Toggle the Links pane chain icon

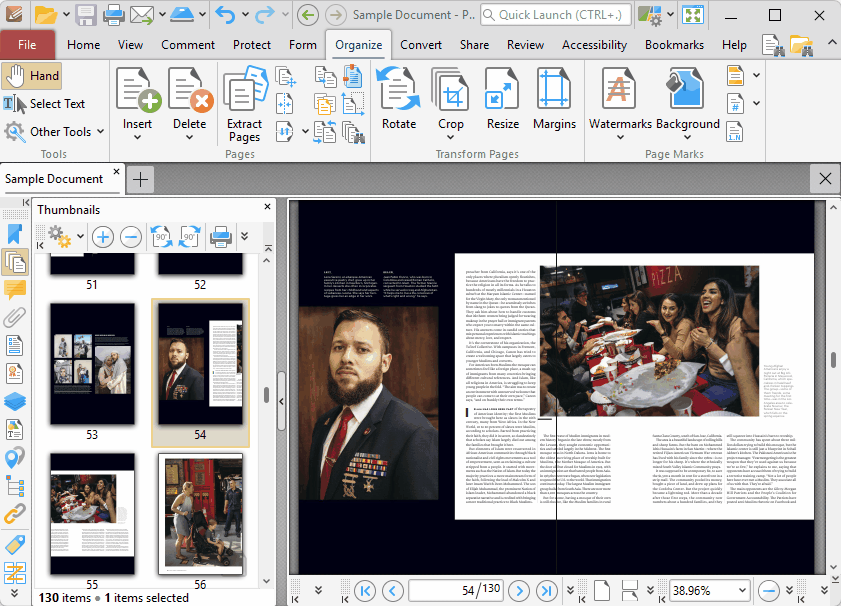pyautogui.click(x=15, y=513)
